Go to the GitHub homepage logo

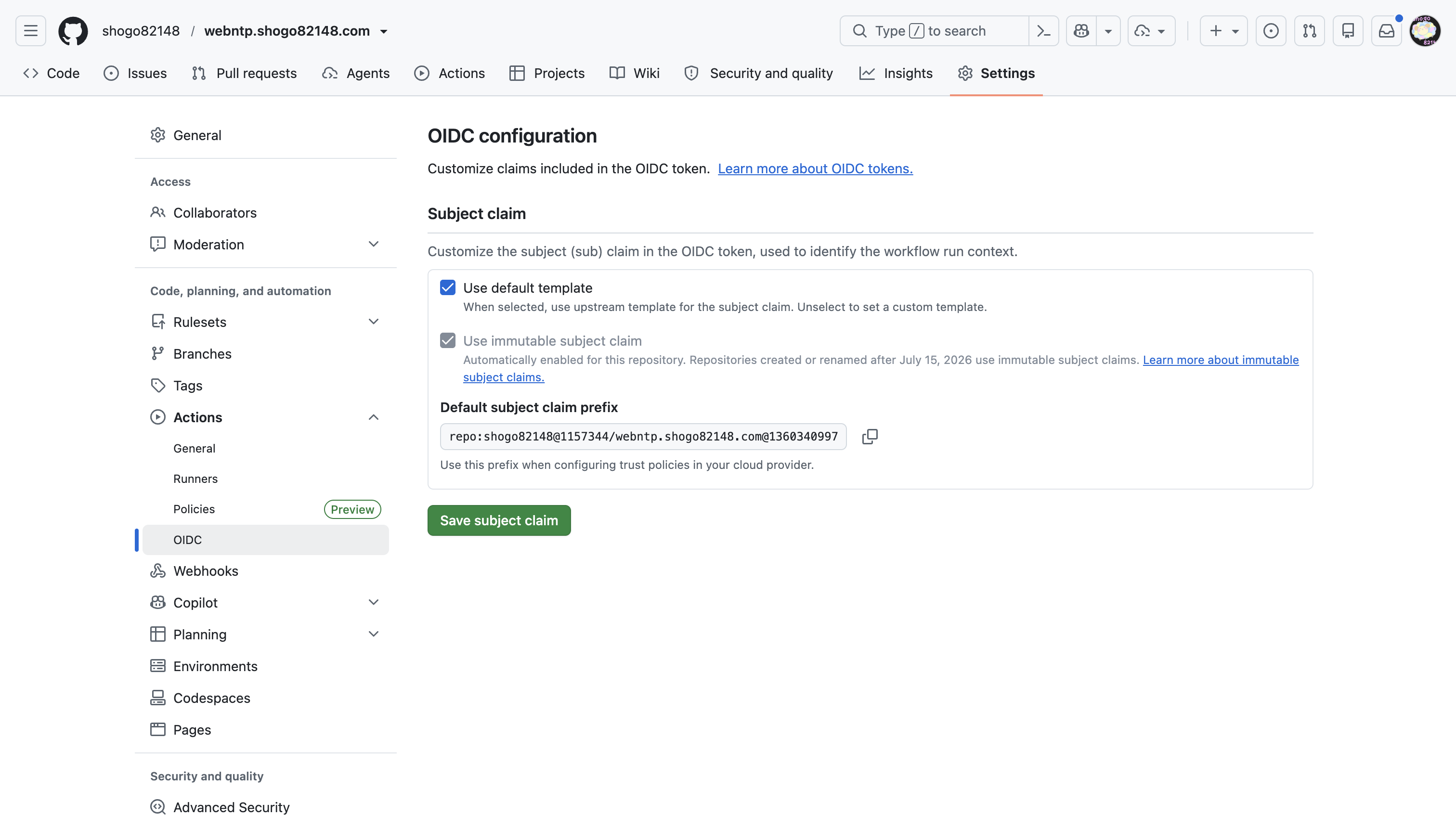coord(73,31)
